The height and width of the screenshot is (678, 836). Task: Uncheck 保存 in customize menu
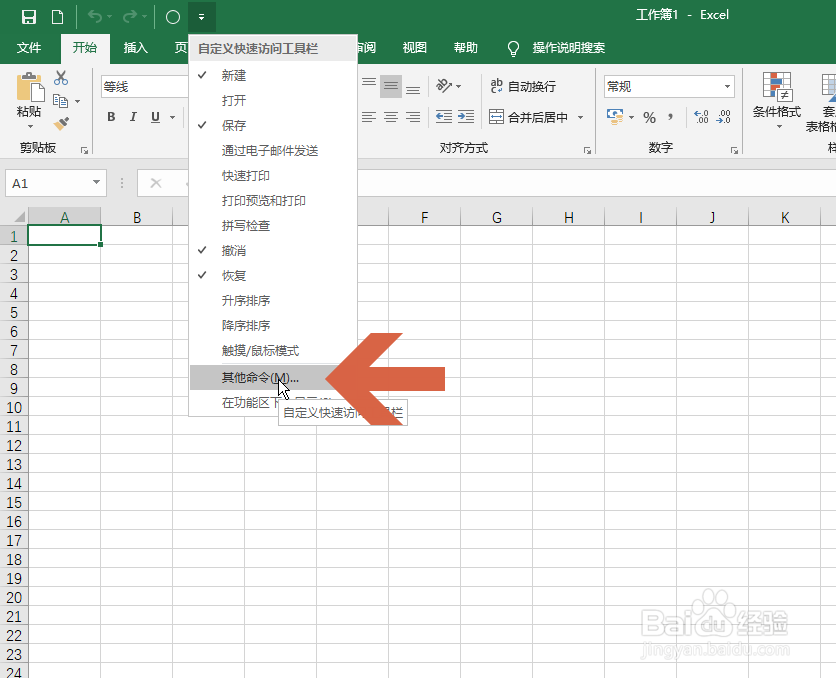click(x=273, y=126)
